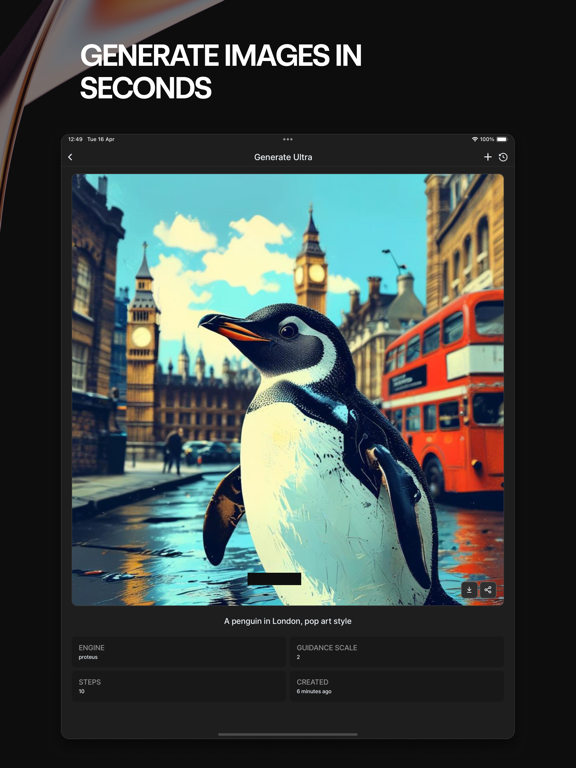Tap the home indicator bar
This screenshot has height=768, width=576.
[x=288, y=734]
